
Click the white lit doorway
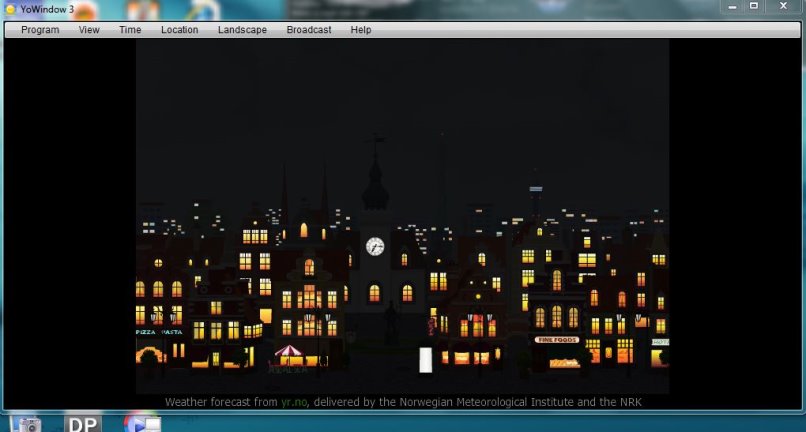tap(425, 359)
